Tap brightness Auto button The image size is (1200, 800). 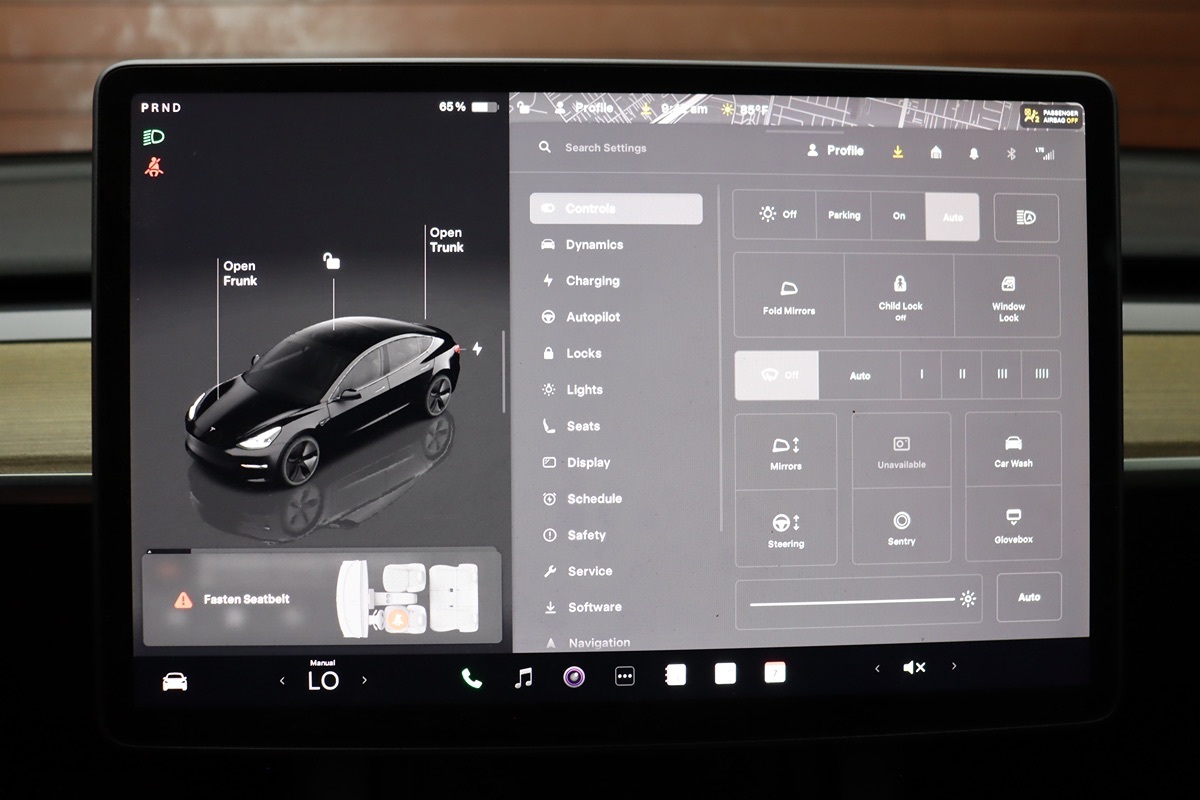1029,597
